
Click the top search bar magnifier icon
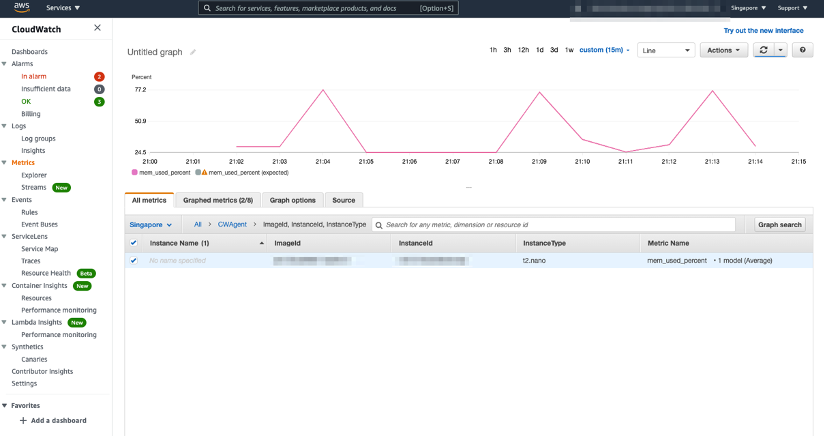pyautogui.click(x=207, y=8)
